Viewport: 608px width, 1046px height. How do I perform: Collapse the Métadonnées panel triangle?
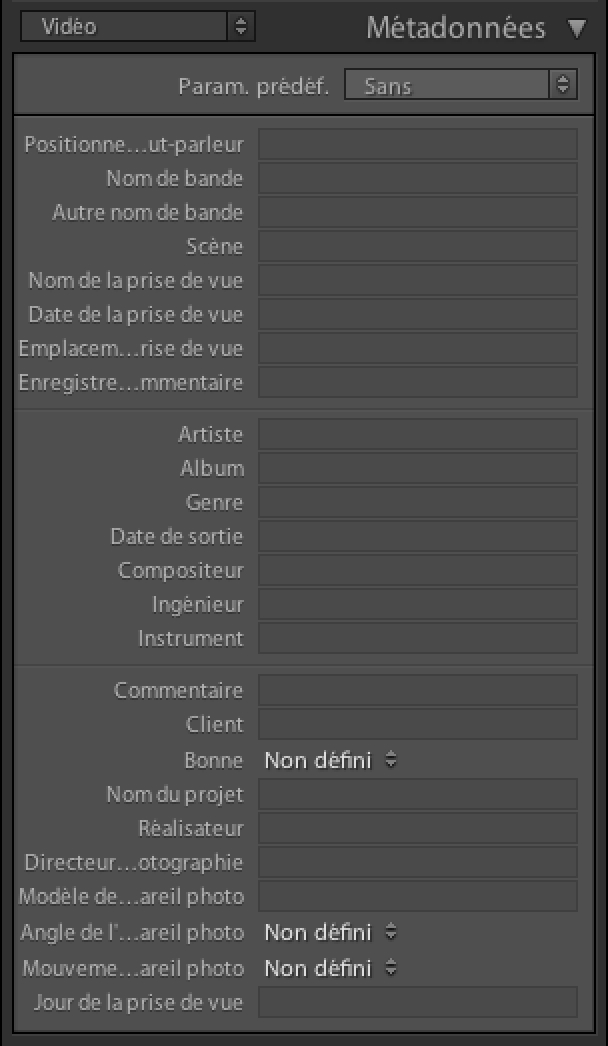click(x=576, y=29)
